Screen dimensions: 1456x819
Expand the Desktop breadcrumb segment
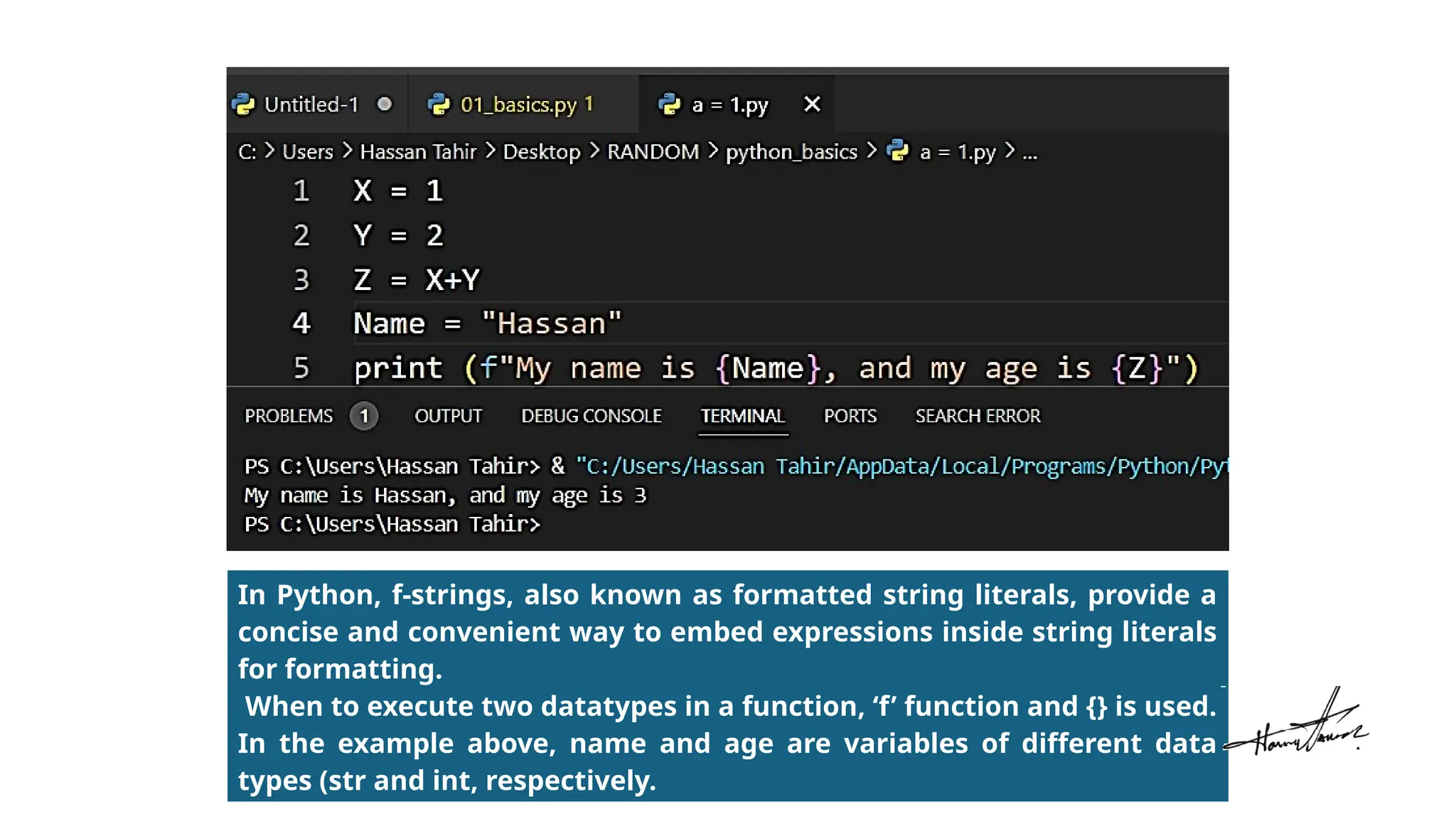pos(541,151)
